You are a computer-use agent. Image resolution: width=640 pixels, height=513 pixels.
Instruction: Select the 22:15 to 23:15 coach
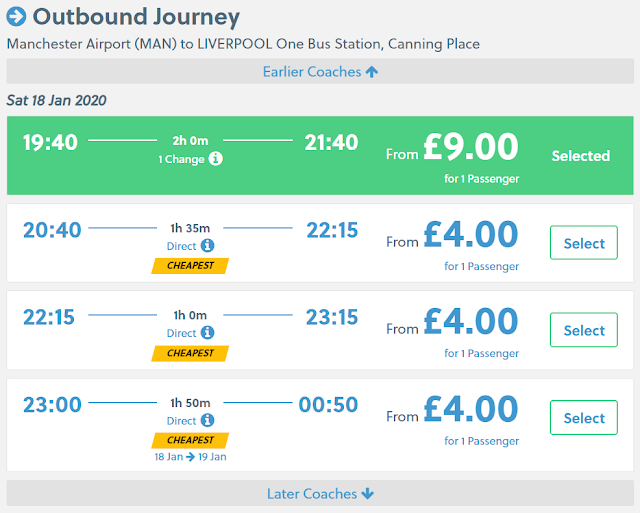coord(584,330)
